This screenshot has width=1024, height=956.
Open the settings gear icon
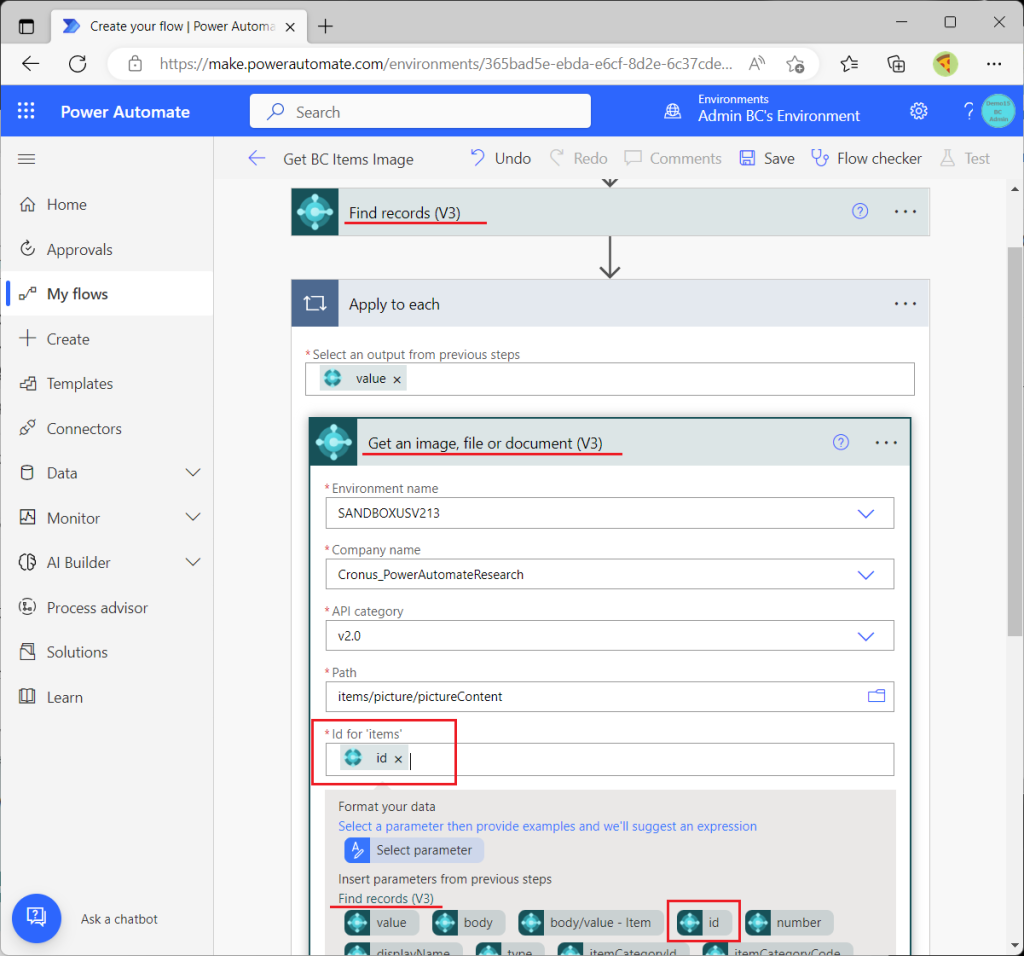coord(919,111)
